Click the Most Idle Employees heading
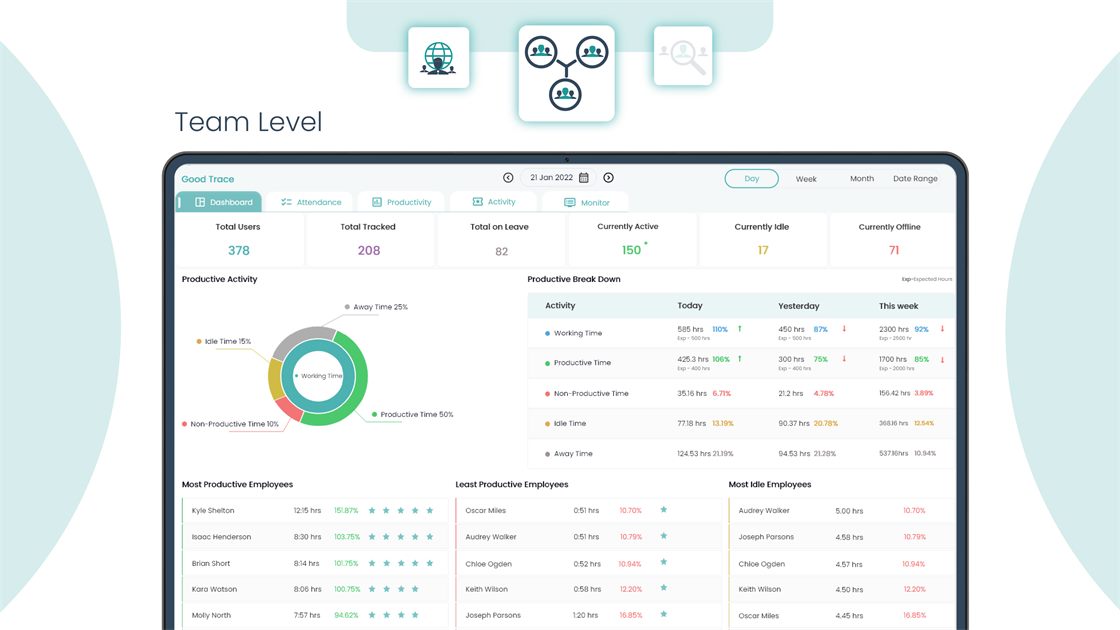 click(x=770, y=484)
